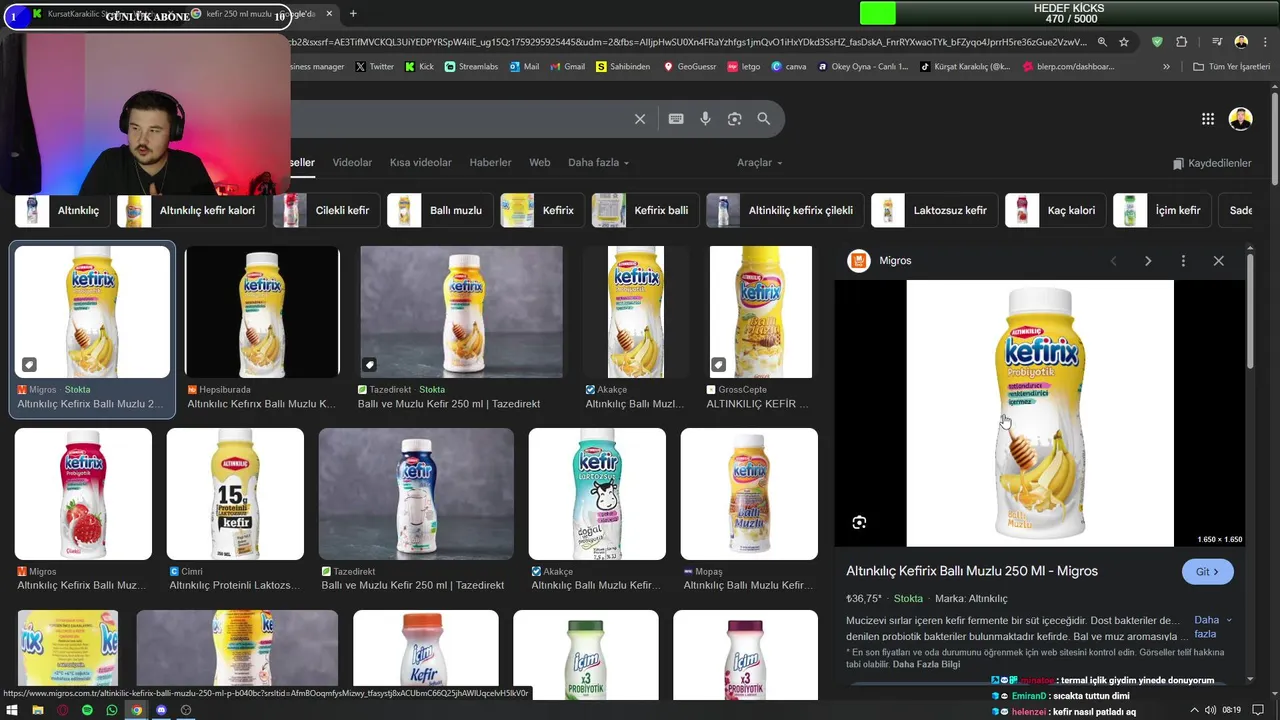Show more hidden bookmarks chevron
The width and height of the screenshot is (1280, 720).
1166,67
